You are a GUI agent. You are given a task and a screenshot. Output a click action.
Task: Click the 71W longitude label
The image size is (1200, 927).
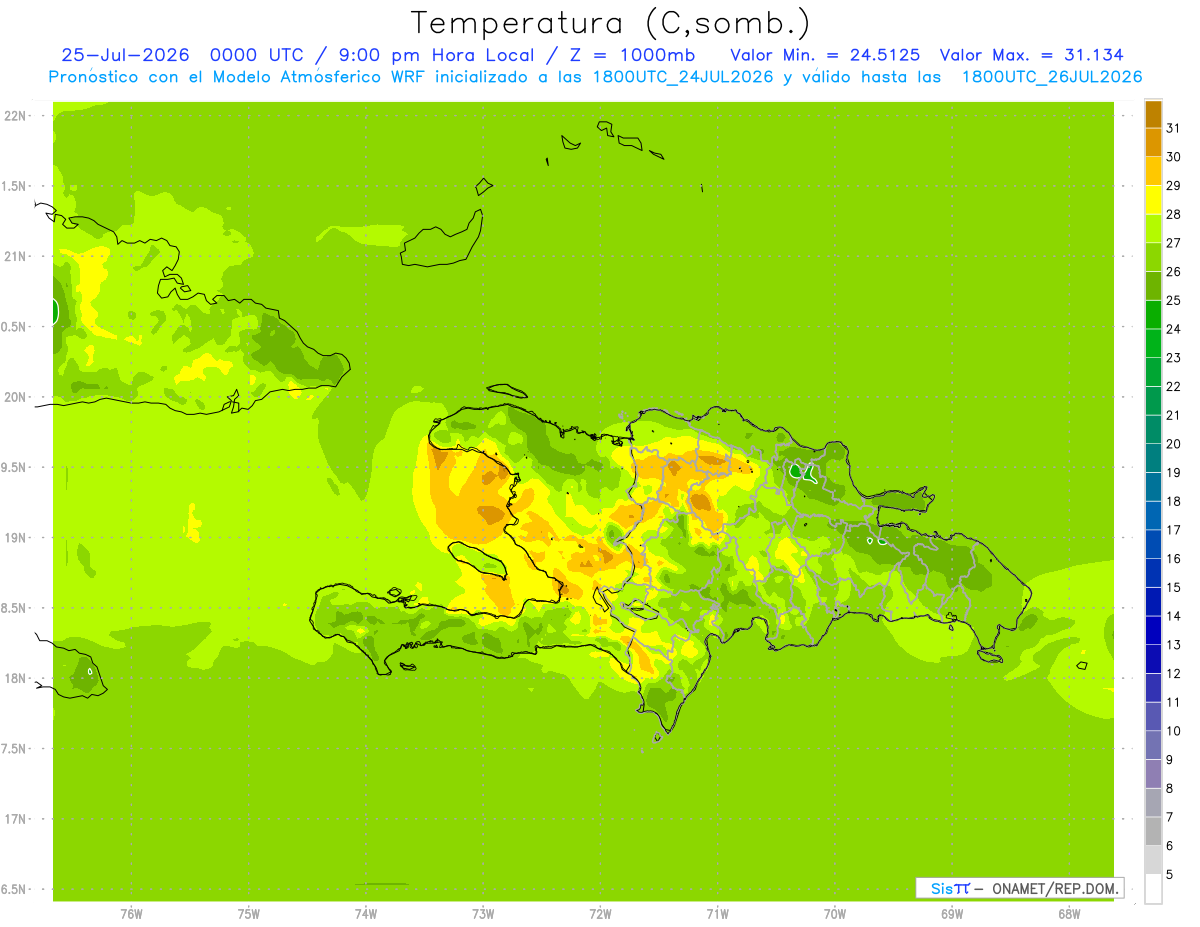717,913
